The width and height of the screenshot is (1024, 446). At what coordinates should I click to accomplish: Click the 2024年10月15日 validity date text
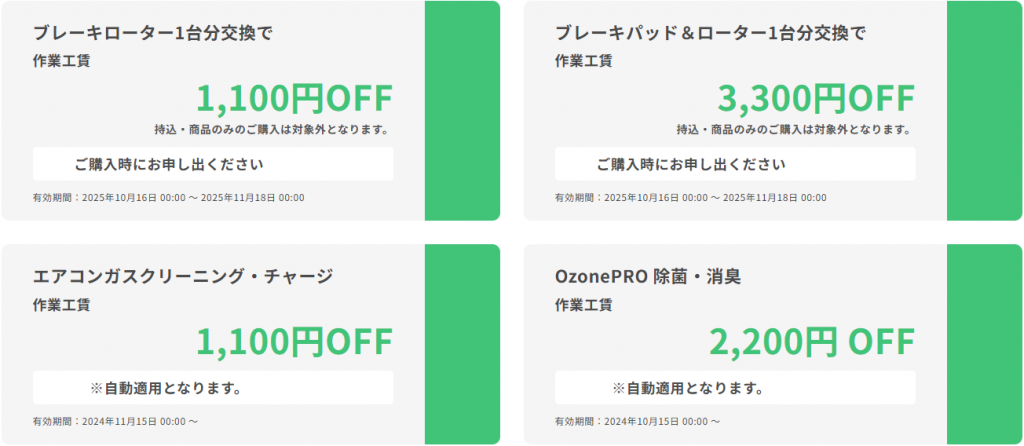[x=638, y=422]
